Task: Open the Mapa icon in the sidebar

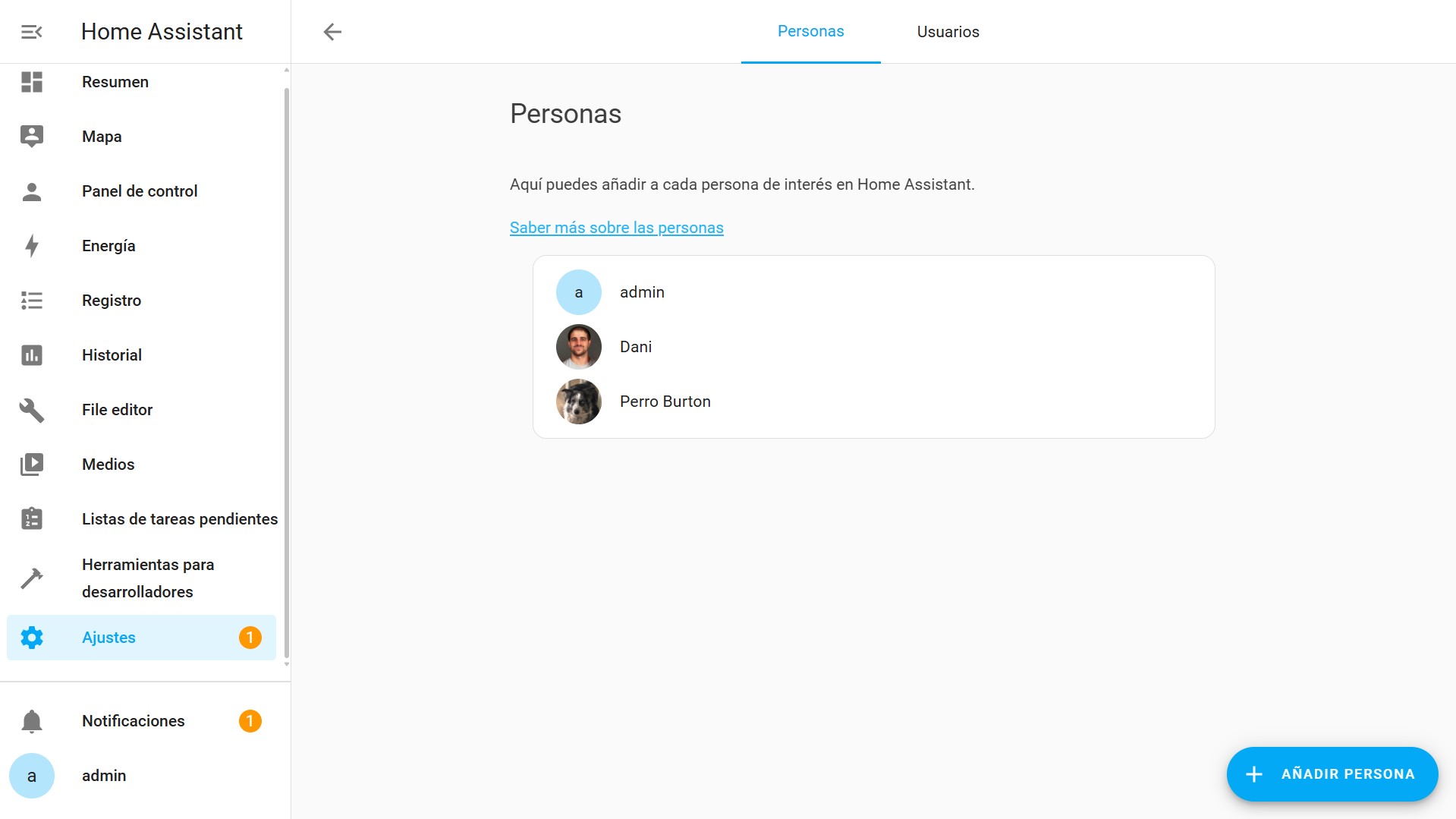Action: click(31, 137)
